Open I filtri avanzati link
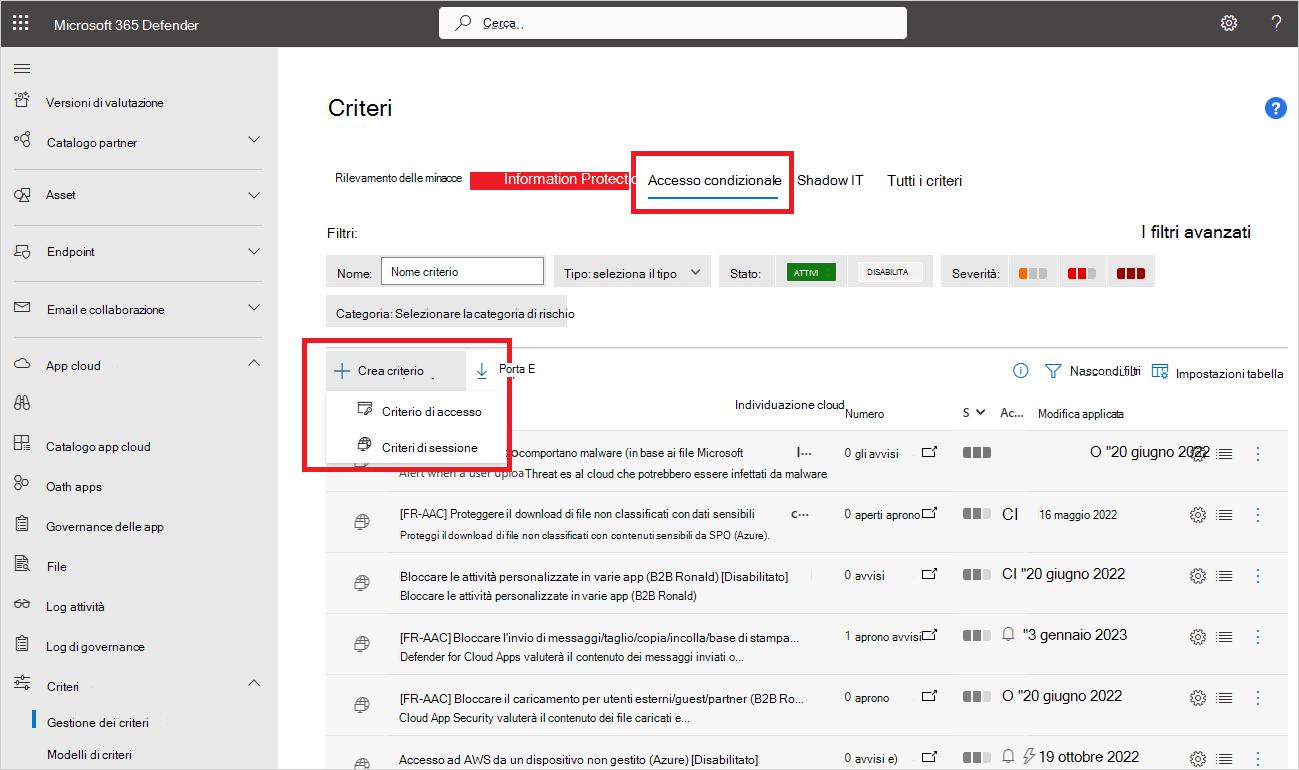Screen dimensions: 1299x770 pyautogui.click(x=1196, y=232)
